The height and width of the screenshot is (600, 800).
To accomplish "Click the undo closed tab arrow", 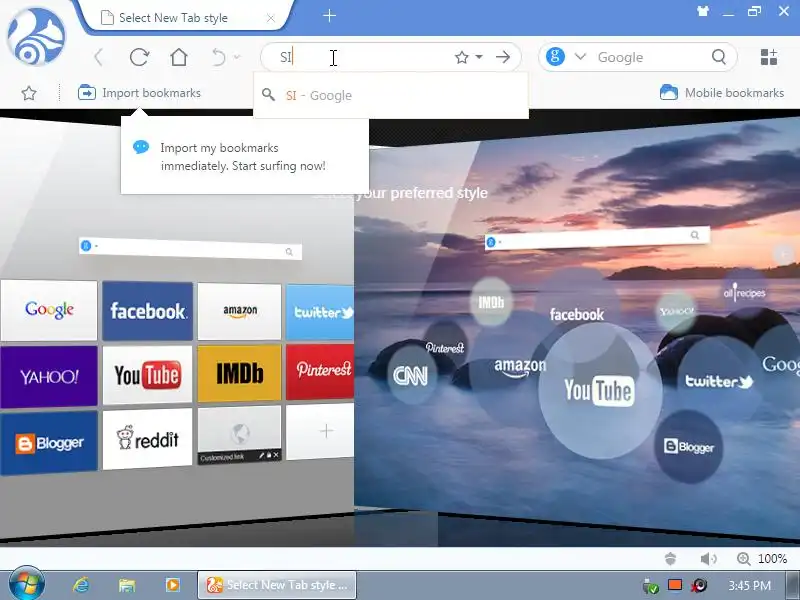I will coord(219,57).
